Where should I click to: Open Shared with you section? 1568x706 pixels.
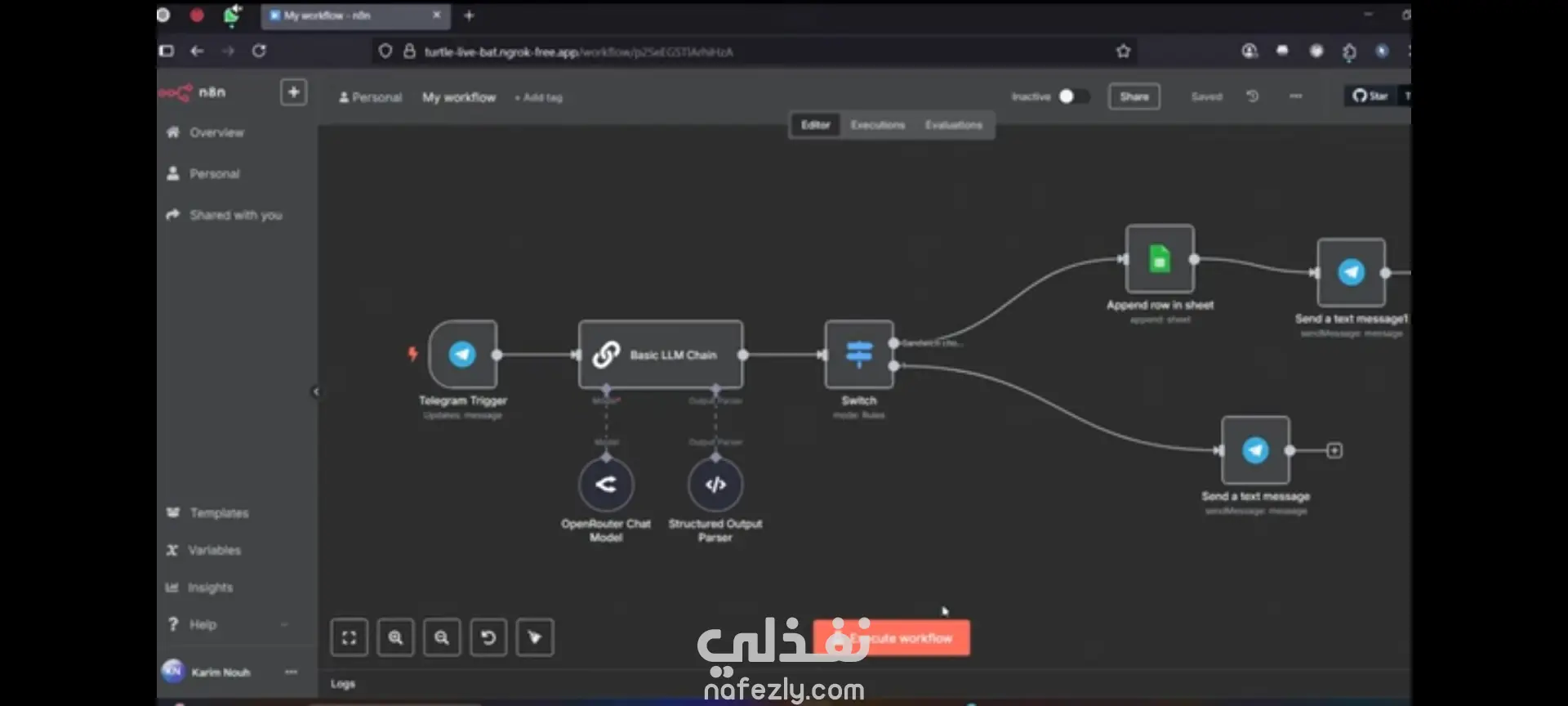pyautogui.click(x=225, y=216)
